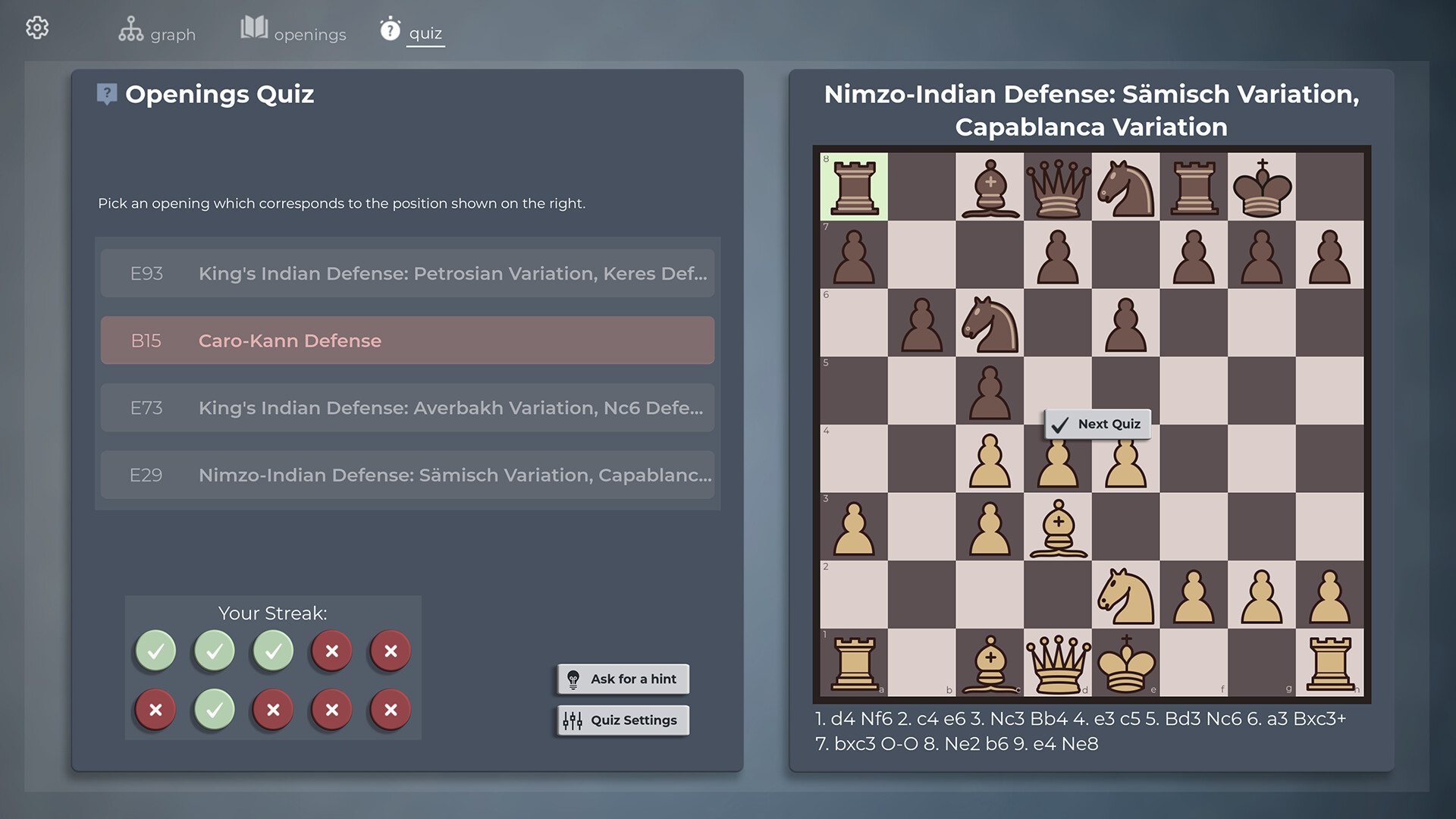Viewport: 1456px width, 819px height.
Task: Click the lightbulb icon on the hint button
Action: point(574,679)
